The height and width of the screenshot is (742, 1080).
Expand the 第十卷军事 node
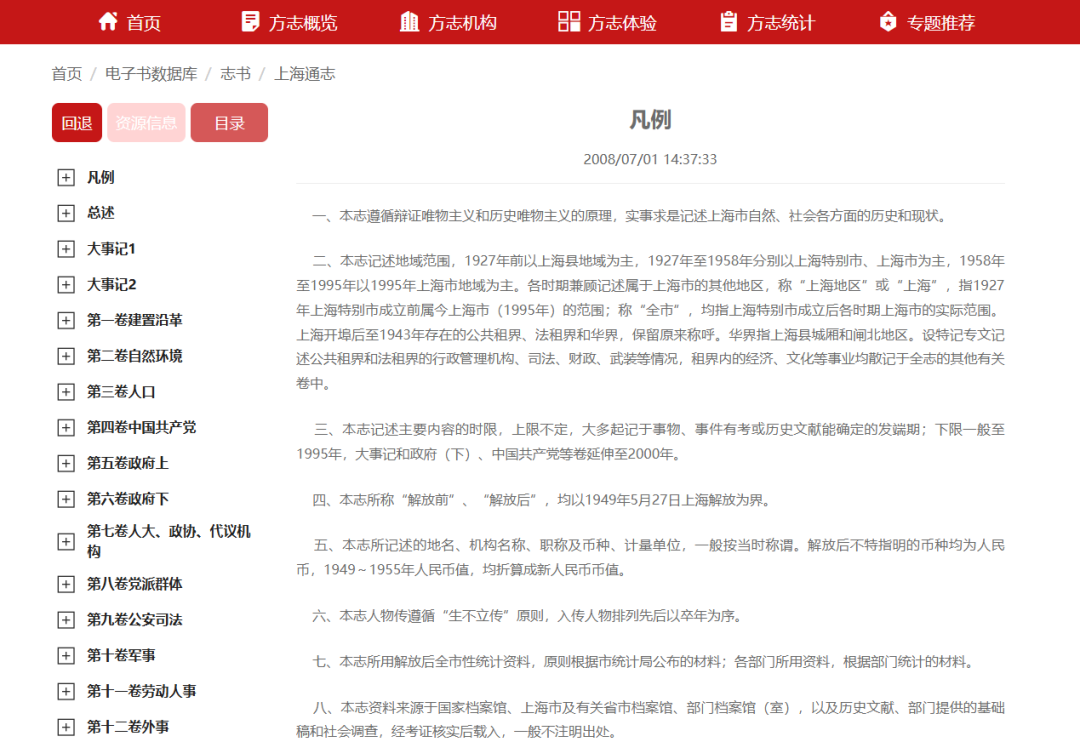(x=65, y=657)
